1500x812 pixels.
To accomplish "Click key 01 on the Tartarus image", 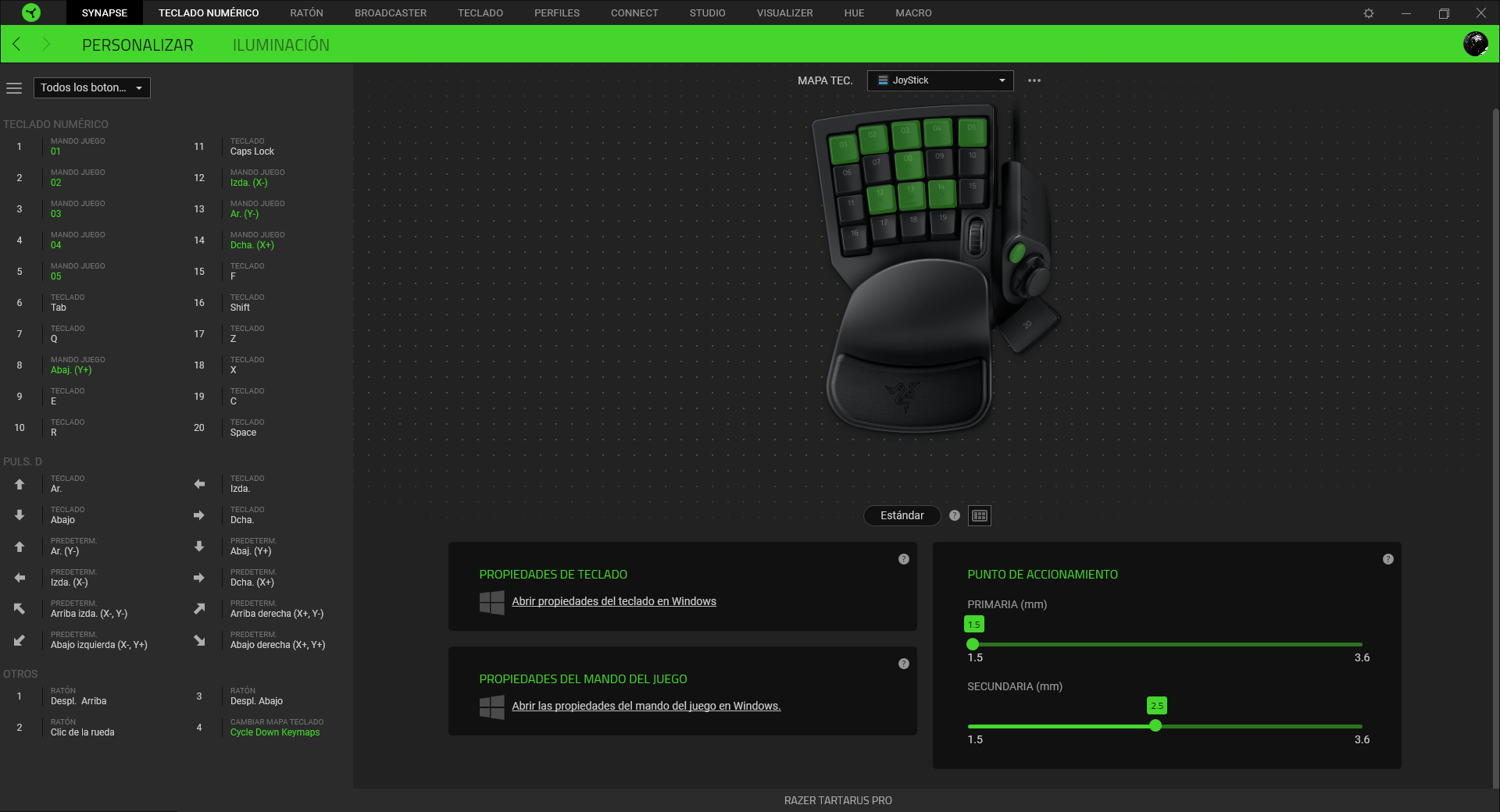I will click(x=844, y=147).
